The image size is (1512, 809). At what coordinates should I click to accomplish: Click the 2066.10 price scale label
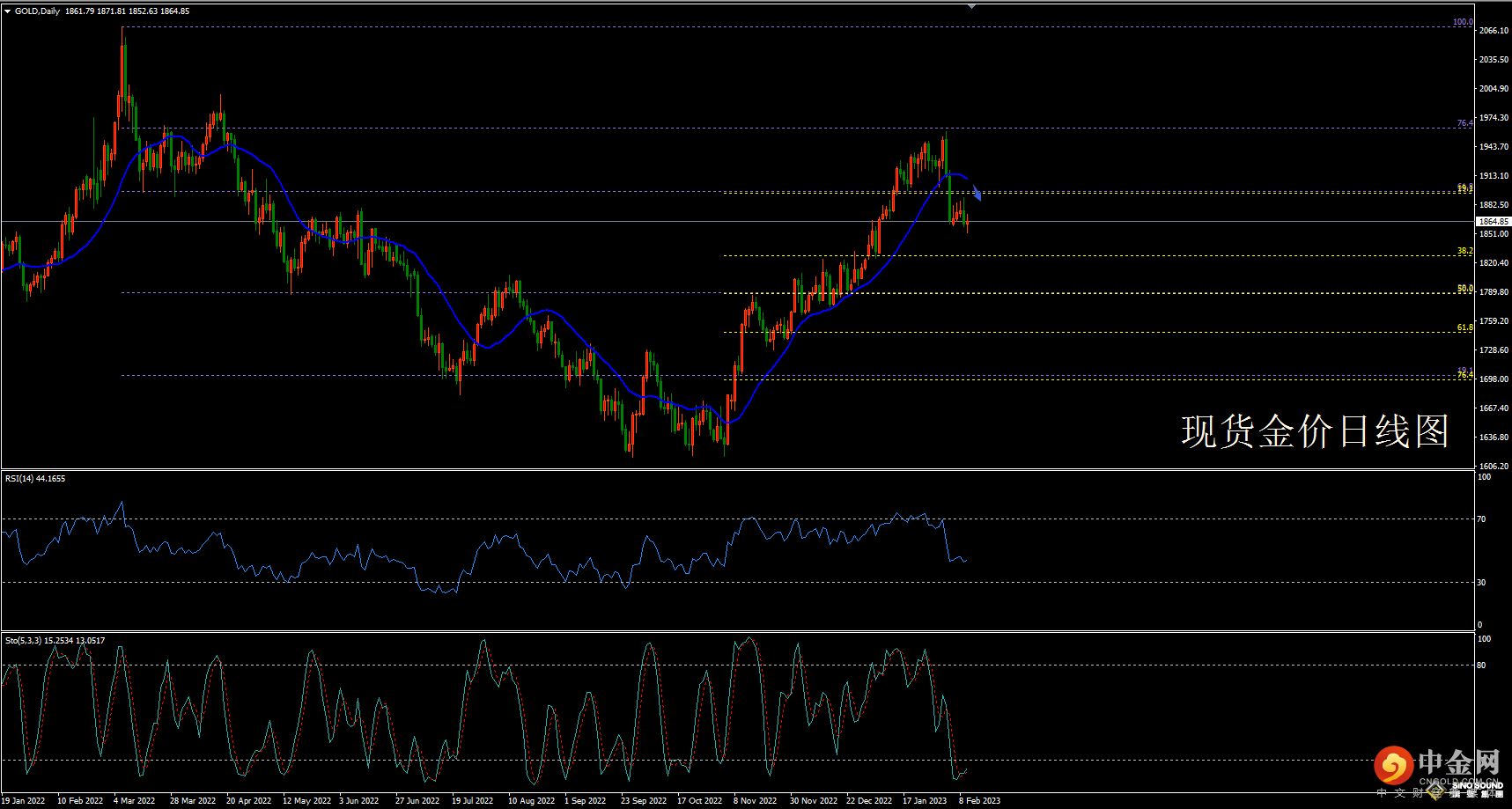(1494, 31)
